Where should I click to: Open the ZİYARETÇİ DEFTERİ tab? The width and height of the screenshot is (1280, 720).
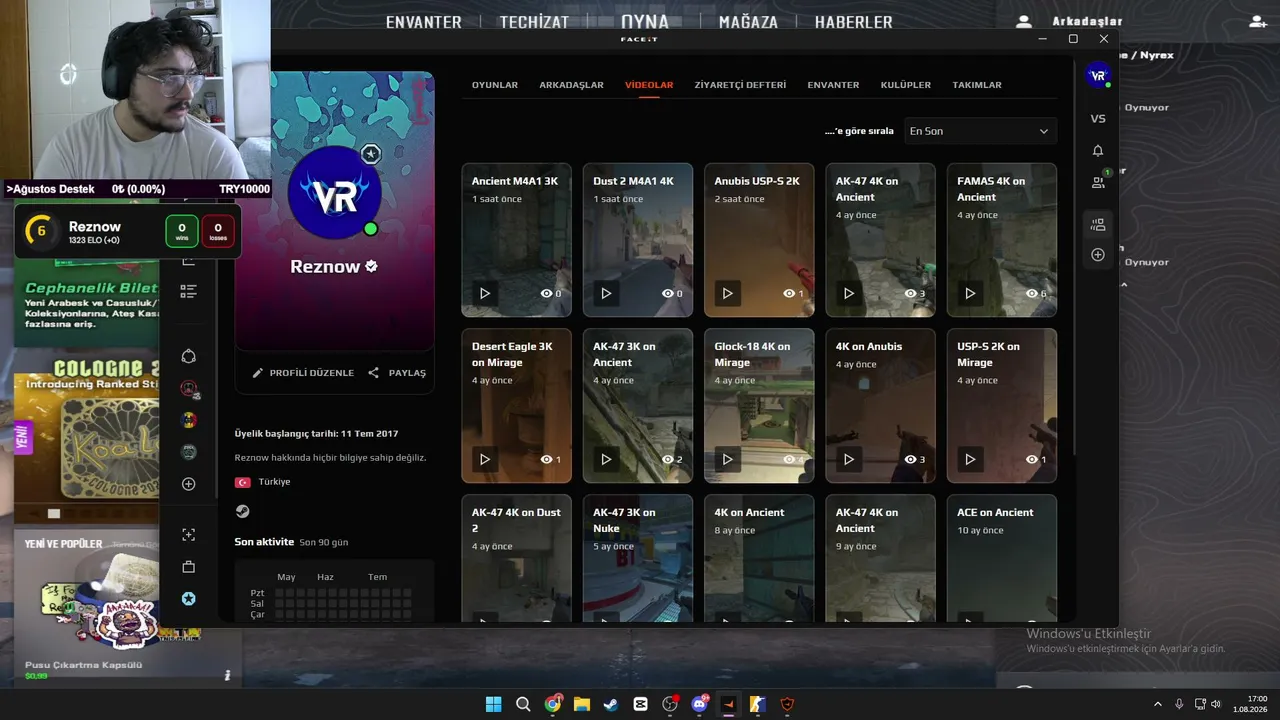(740, 85)
